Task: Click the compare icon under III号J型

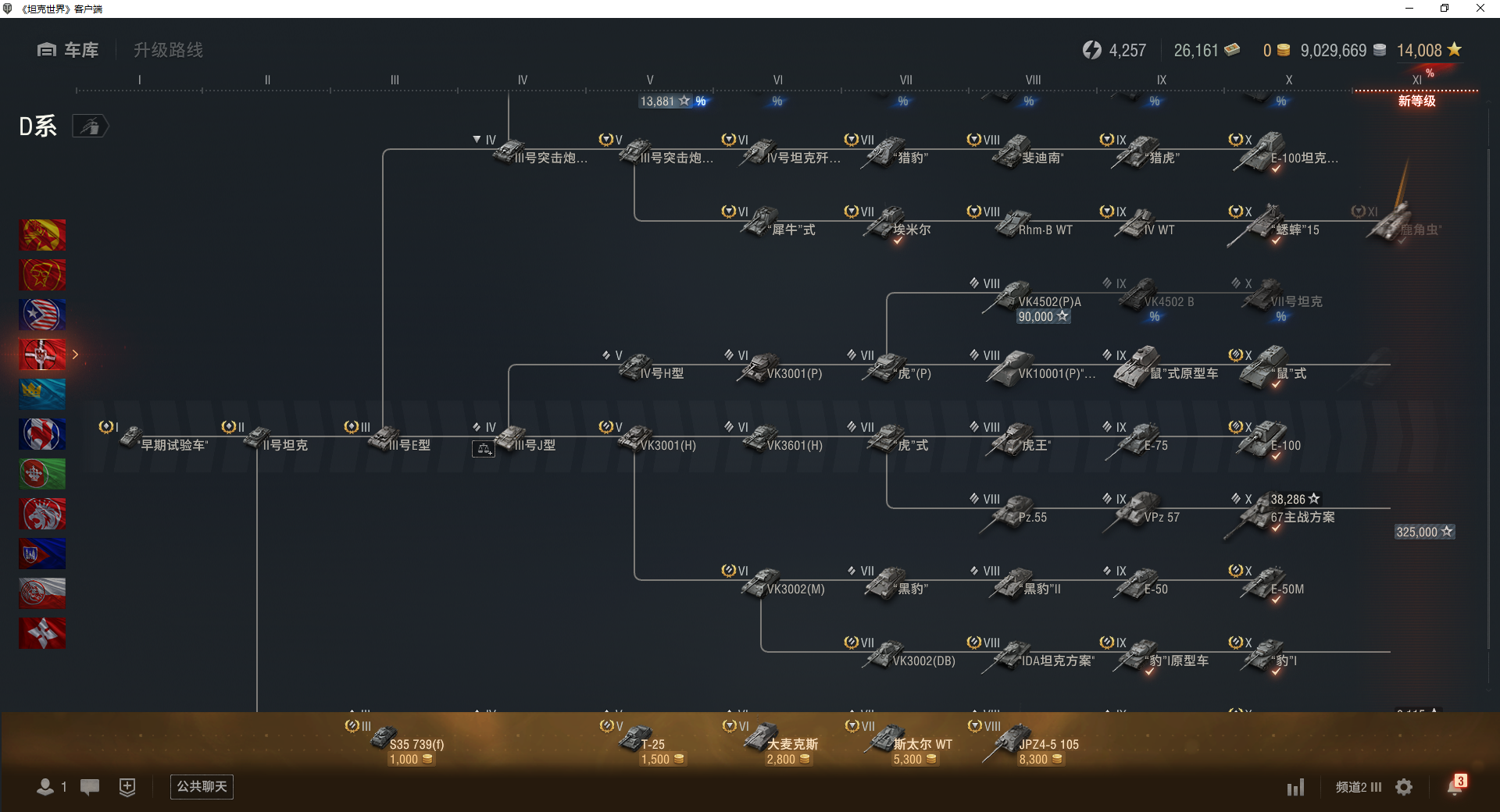Action: coord(484,449)
